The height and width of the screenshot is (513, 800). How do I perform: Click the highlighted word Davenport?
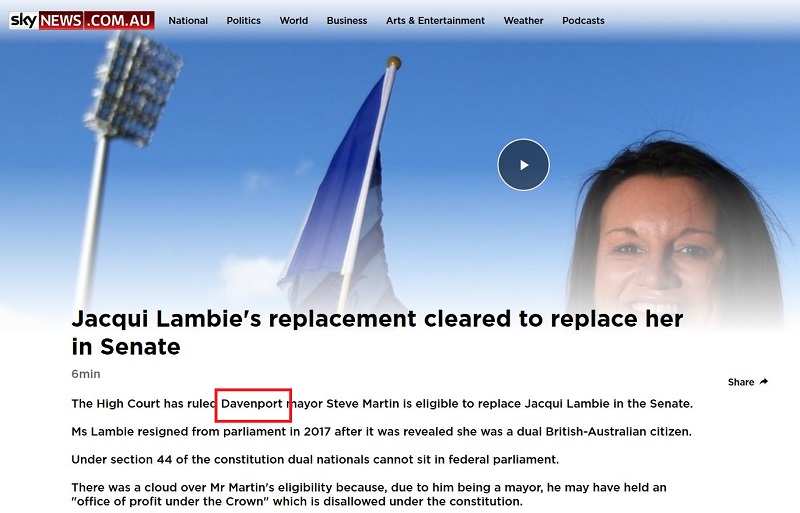[252, 404]
